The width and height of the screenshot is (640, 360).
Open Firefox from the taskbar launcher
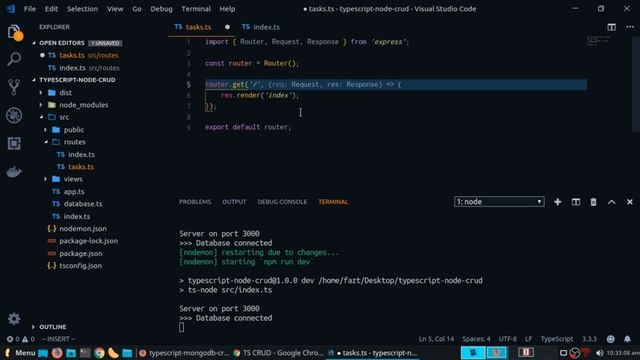[x=57, y=353]
